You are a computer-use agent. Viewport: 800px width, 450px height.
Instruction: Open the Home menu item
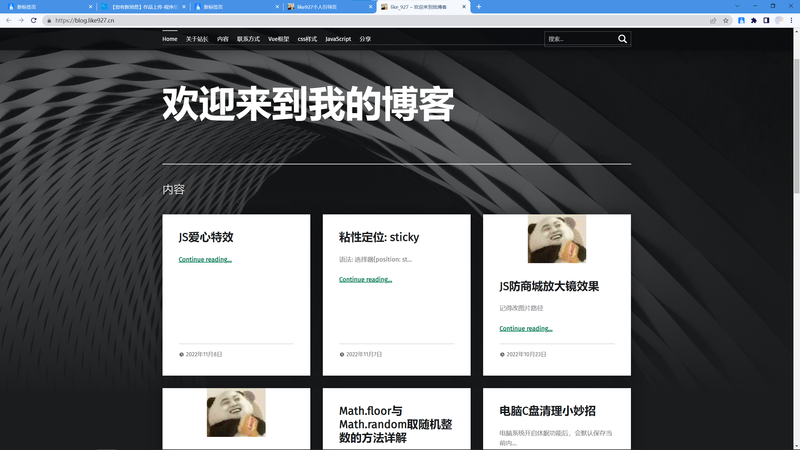[170, 39]
